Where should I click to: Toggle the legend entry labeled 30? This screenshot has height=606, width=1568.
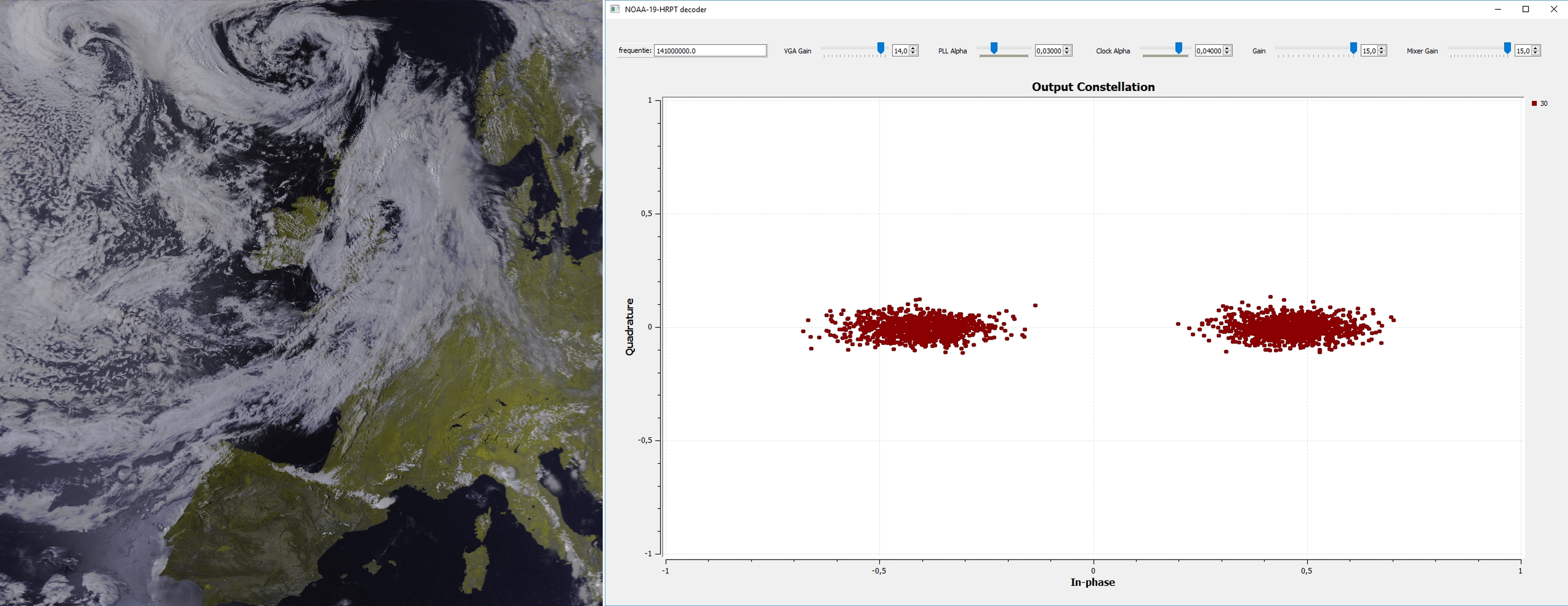click(x=1539, y=104)
